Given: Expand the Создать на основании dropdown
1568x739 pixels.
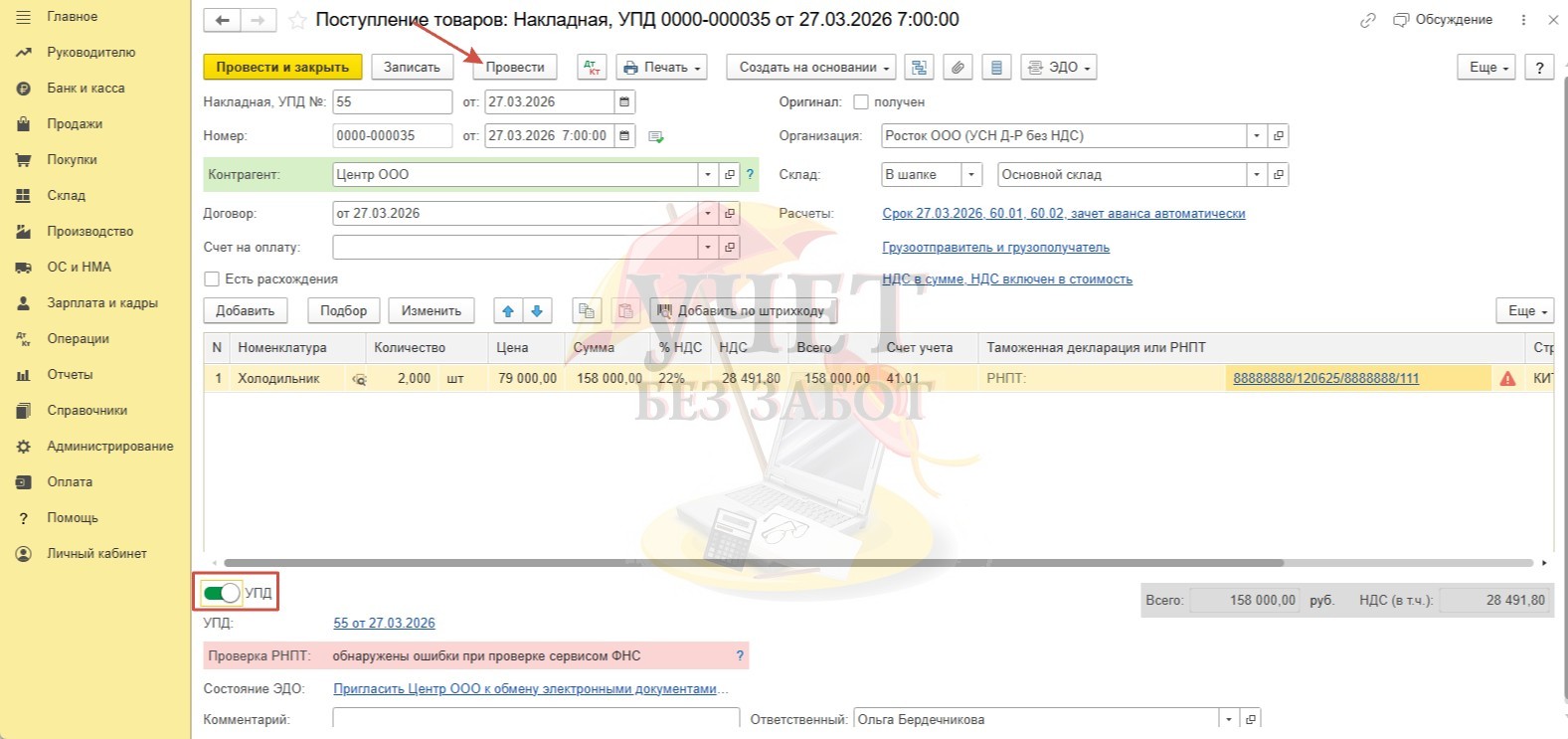Looking at the screenshot, I should 811,68.
